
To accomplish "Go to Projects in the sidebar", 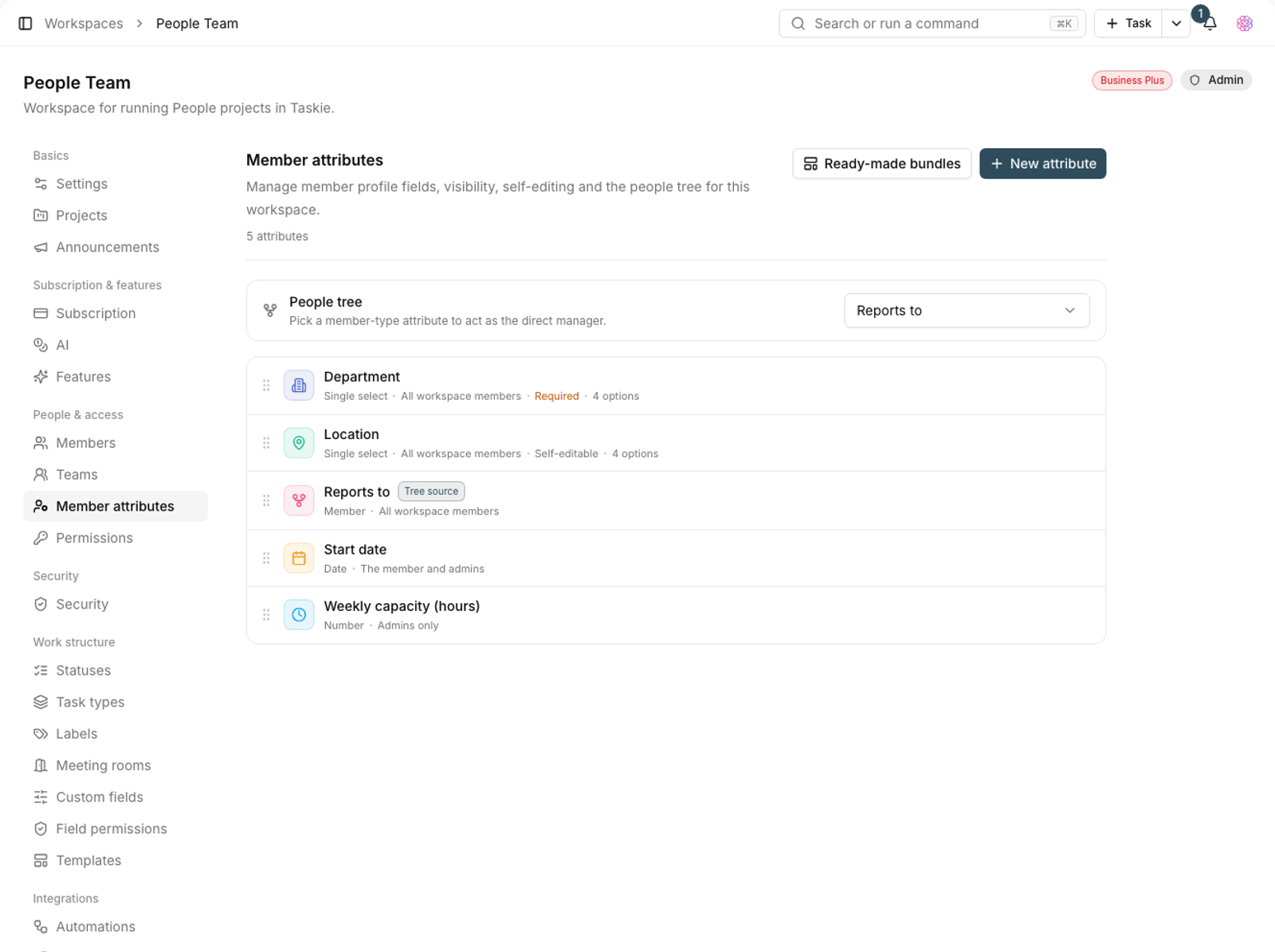I will pos(116,216).
